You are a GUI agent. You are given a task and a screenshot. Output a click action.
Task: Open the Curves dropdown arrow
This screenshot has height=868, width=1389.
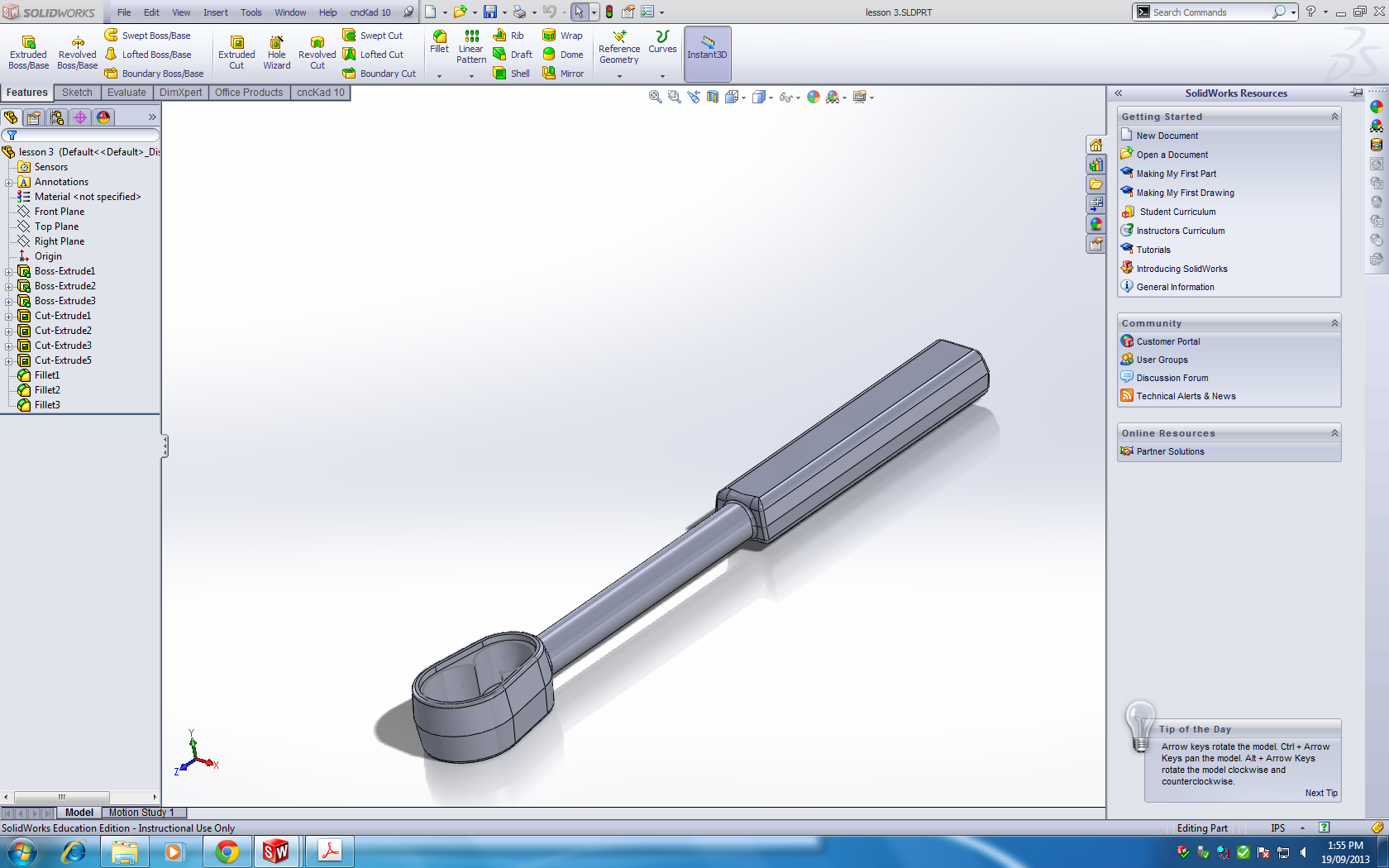tap(662, 76)
